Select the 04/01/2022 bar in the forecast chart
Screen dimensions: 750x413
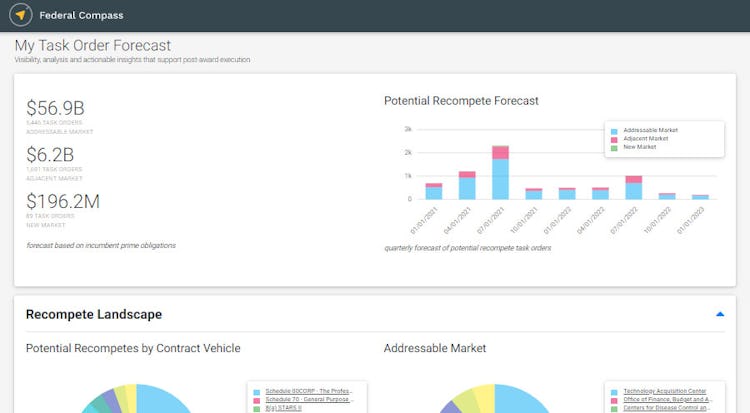(x=600, y=193)
